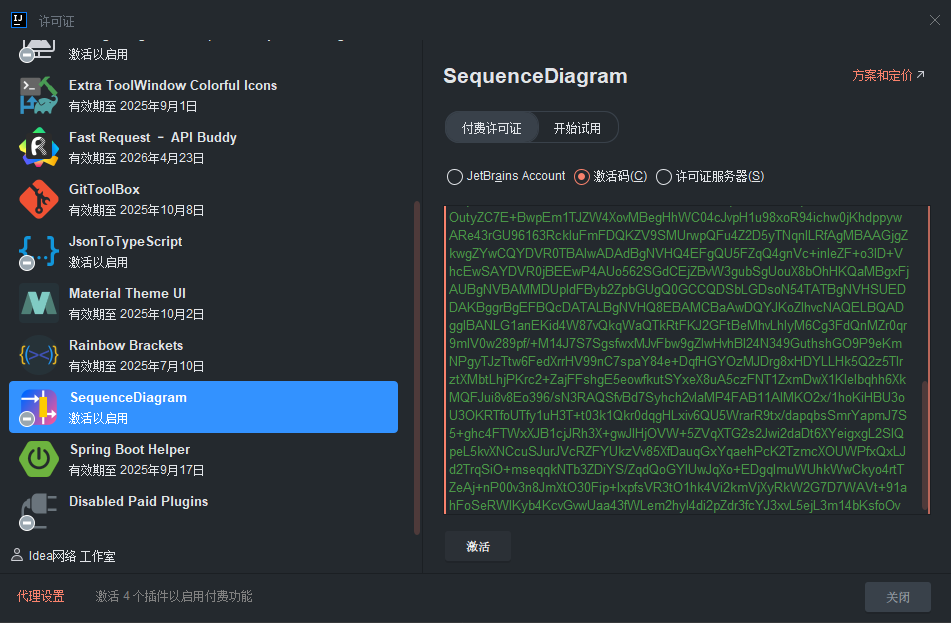Click the plugin list vertical scrollbar
The height and width of the screenshot is (623, 951).
417,368
